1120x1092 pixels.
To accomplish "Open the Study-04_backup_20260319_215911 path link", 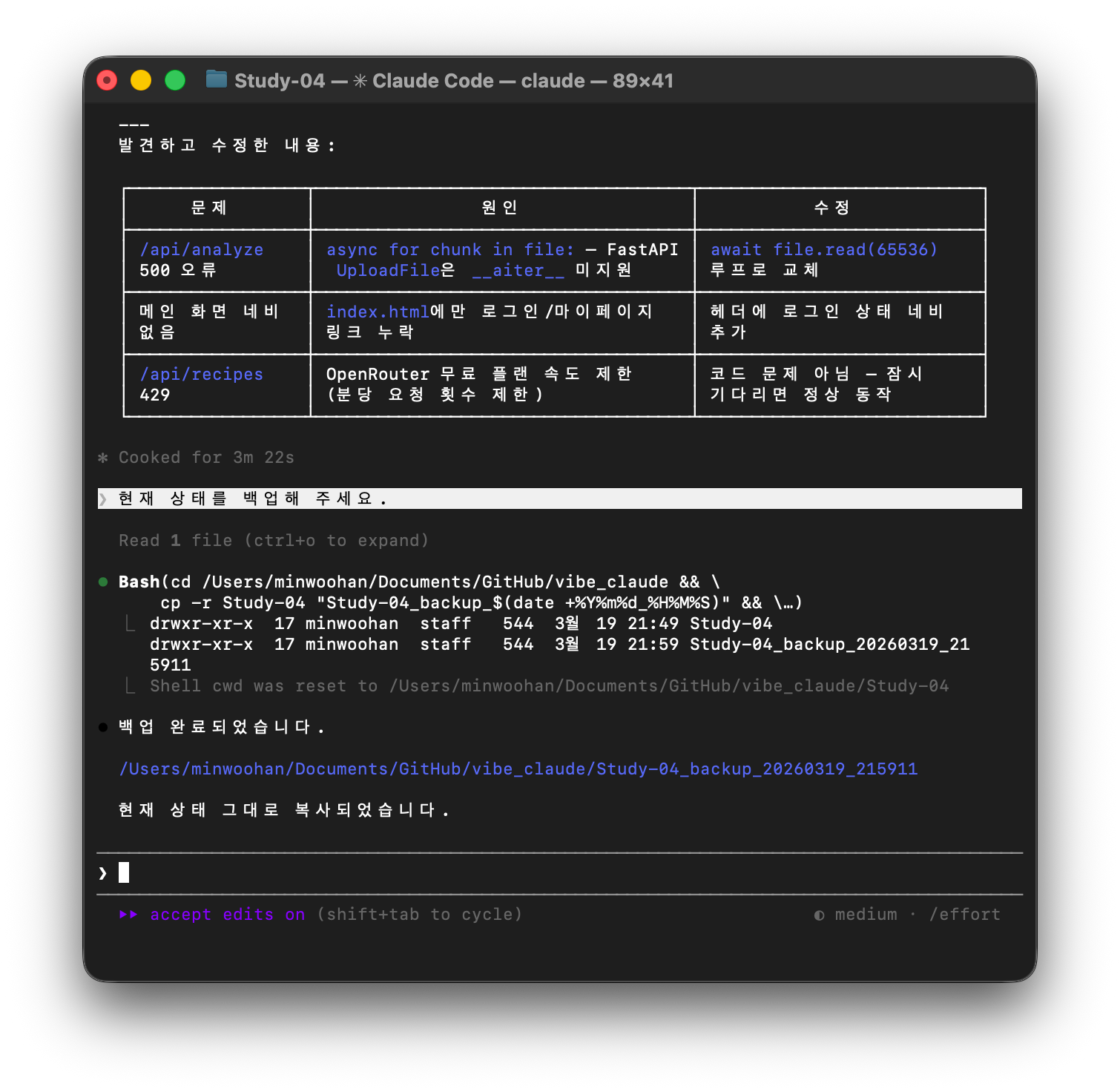I will click(x=518, y=769).
